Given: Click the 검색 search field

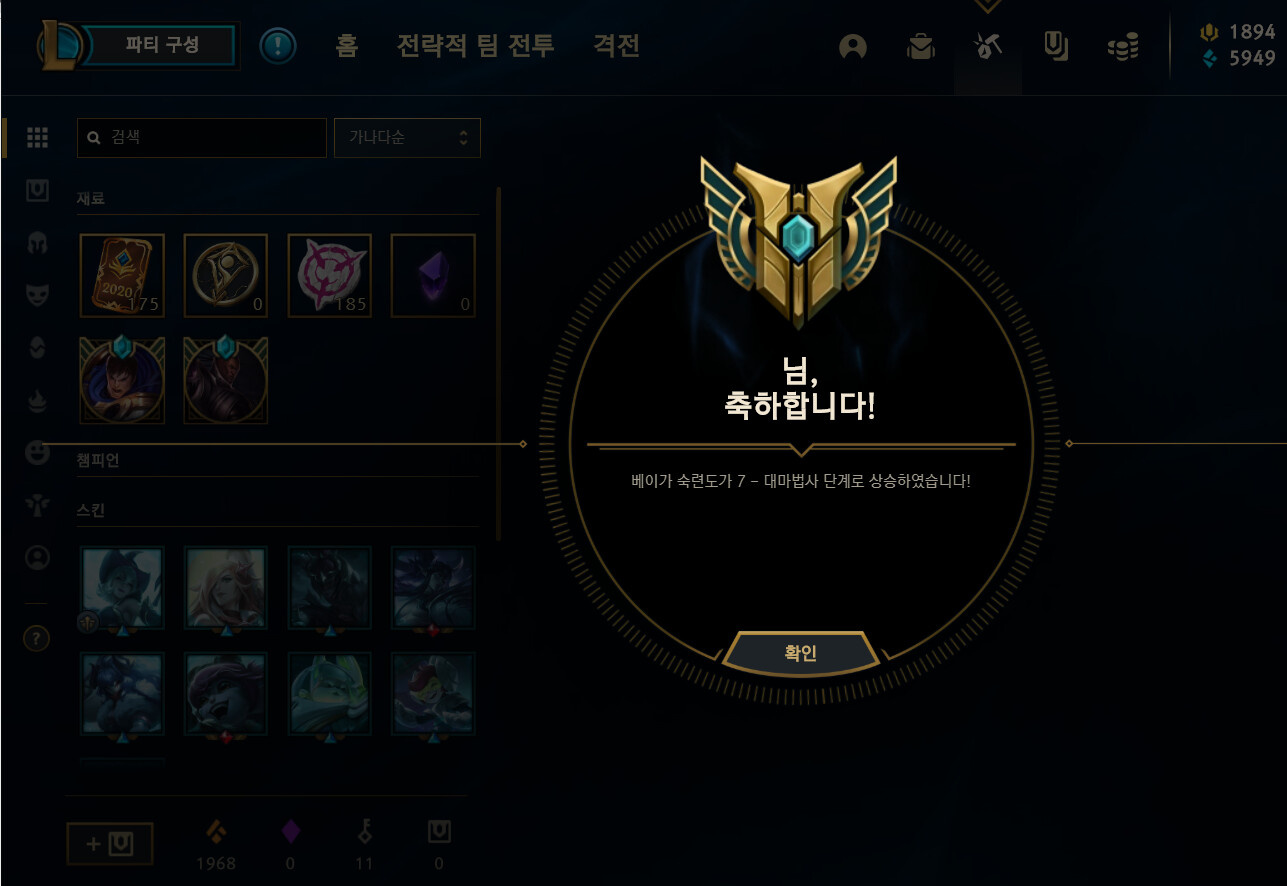Looking at the screenshot, I should click(202, 138).
